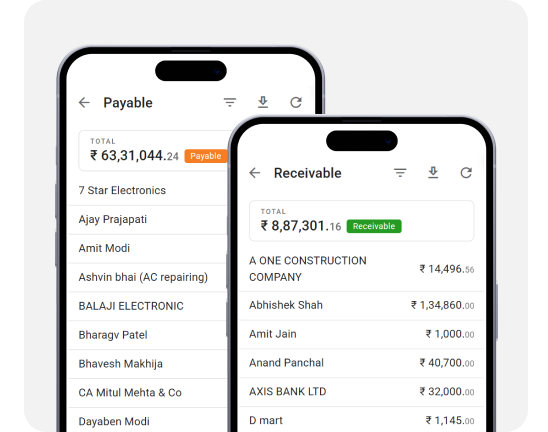Screen dimensions: 548x432
Task: Refresh the Receivable list
Action: point(466,173)
